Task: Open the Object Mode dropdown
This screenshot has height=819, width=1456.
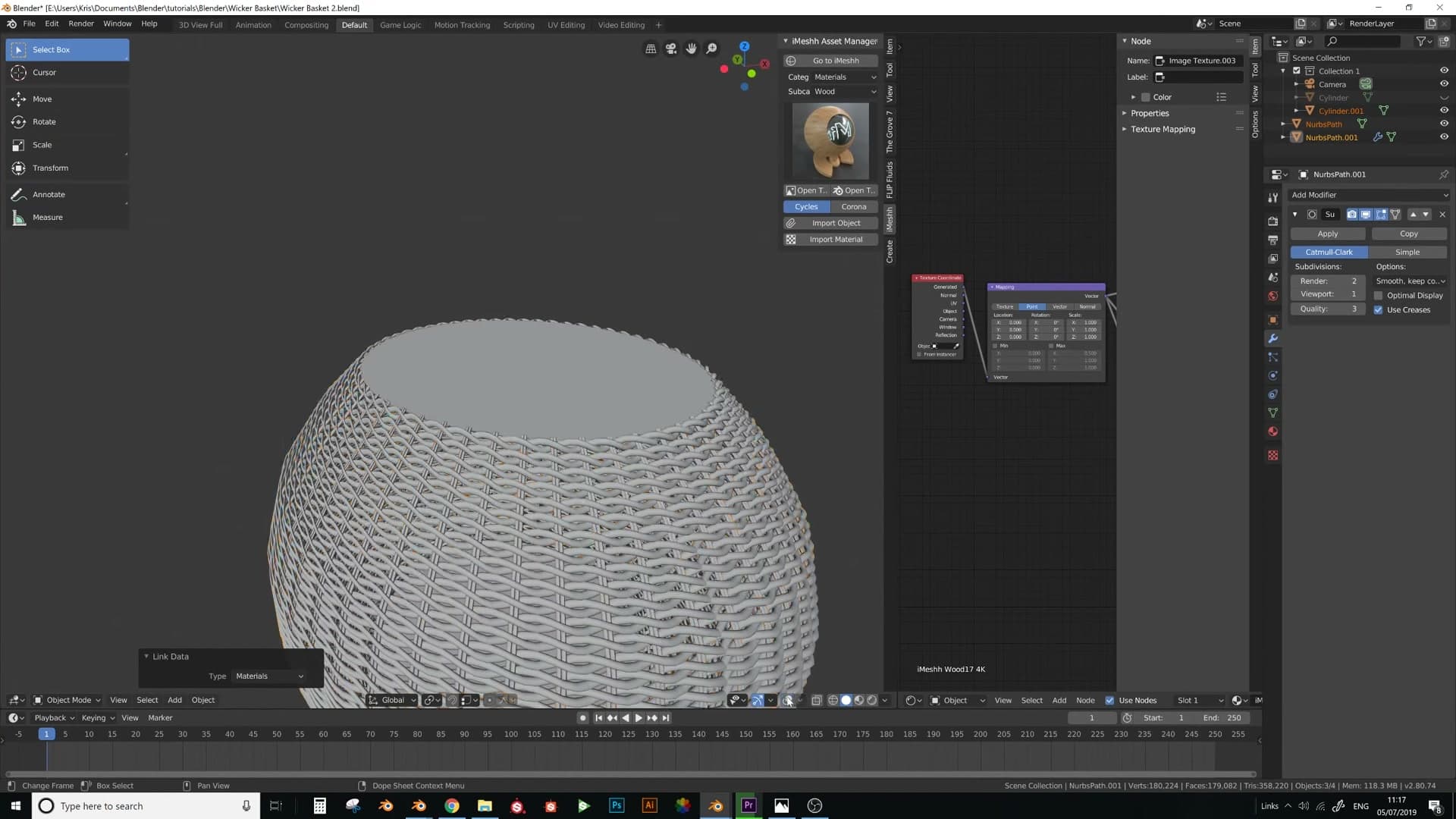Action: [x=67, y=701]
